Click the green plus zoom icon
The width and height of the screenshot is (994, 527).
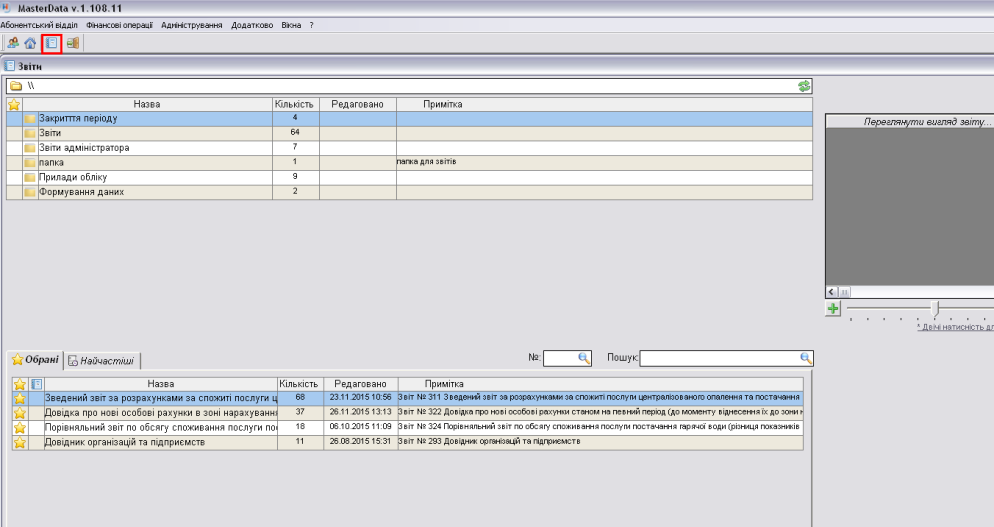[x=832, y=309]
